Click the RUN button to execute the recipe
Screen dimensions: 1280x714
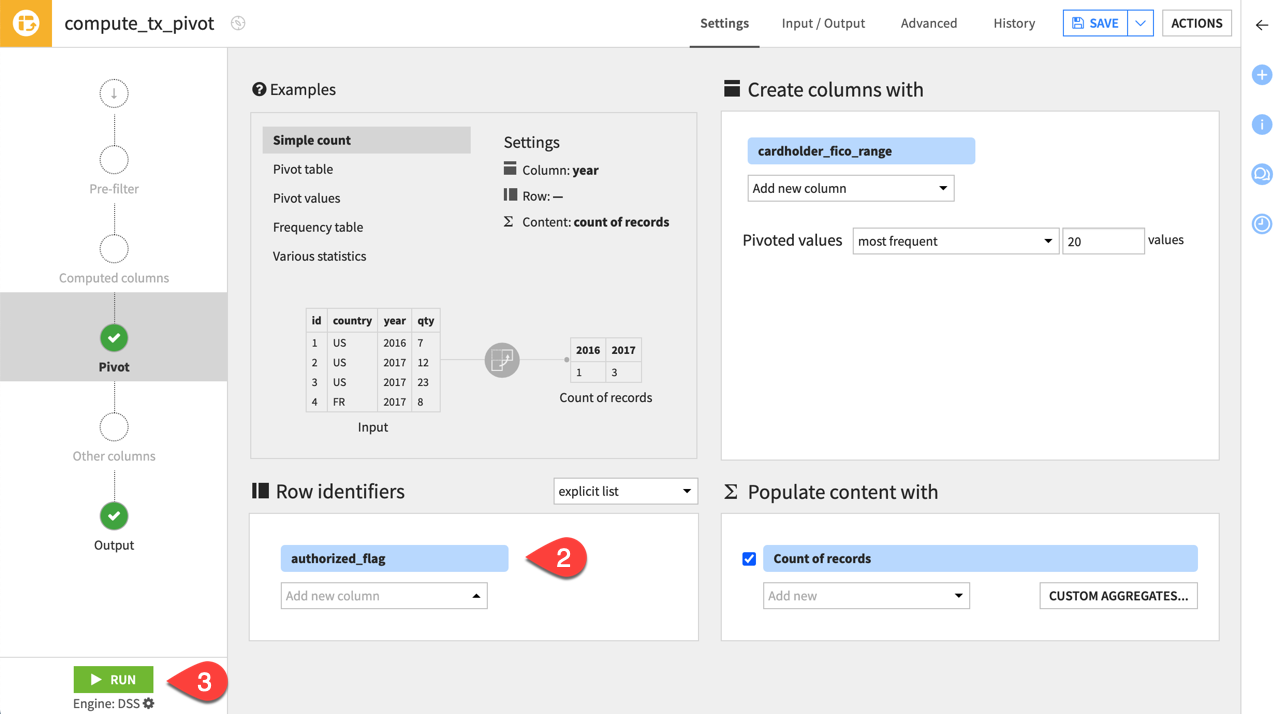(x=113, y=679)
